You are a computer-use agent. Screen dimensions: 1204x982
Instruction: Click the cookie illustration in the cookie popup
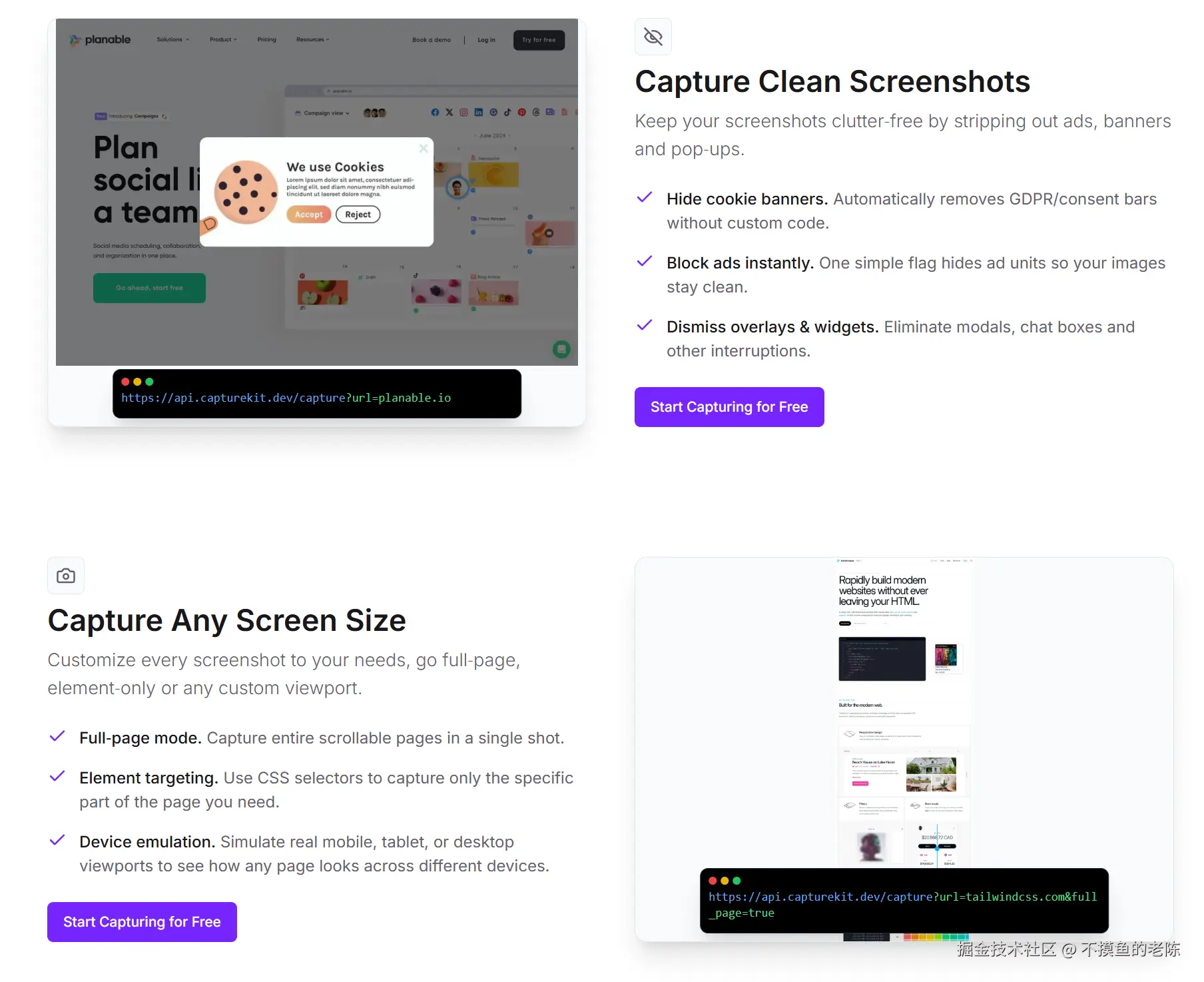[x=246, y=193]
